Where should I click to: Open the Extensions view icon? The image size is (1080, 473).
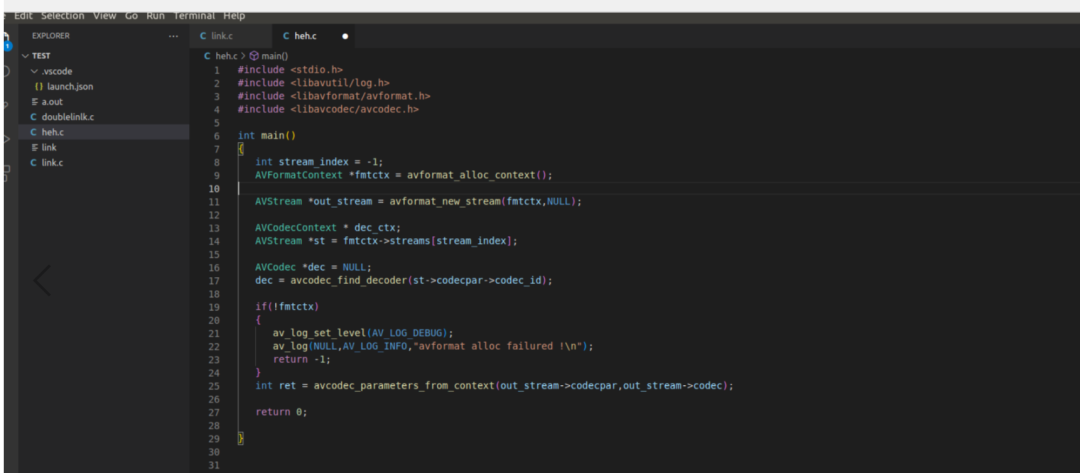(5, 171)
